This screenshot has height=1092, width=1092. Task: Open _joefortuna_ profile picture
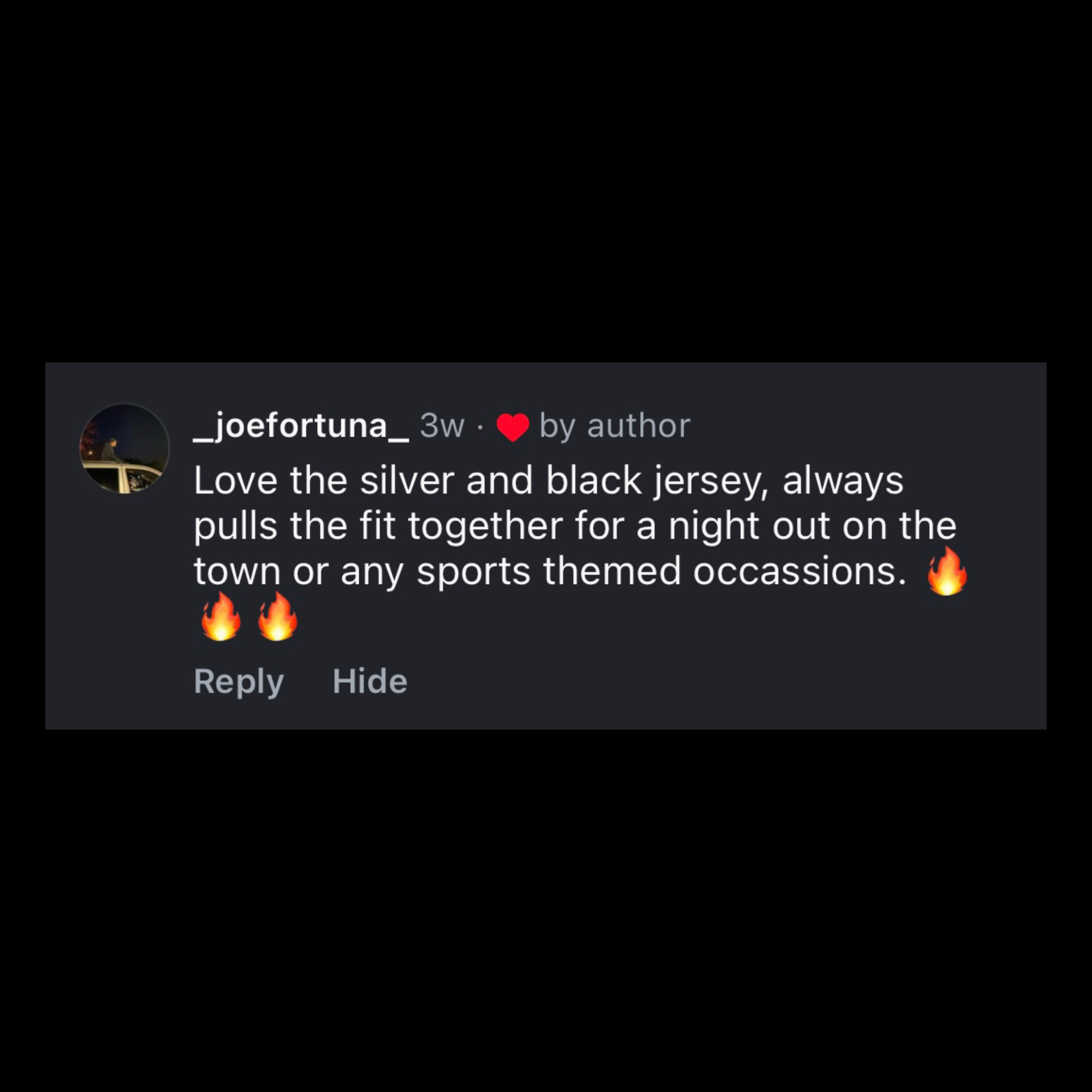[124, 448]
